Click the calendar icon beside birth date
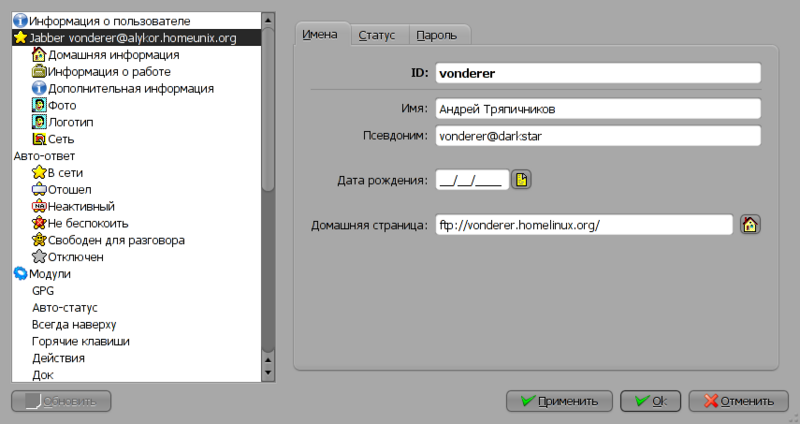Image resolution: width=800 pixels, height=424 pixels. coord(522,180)
